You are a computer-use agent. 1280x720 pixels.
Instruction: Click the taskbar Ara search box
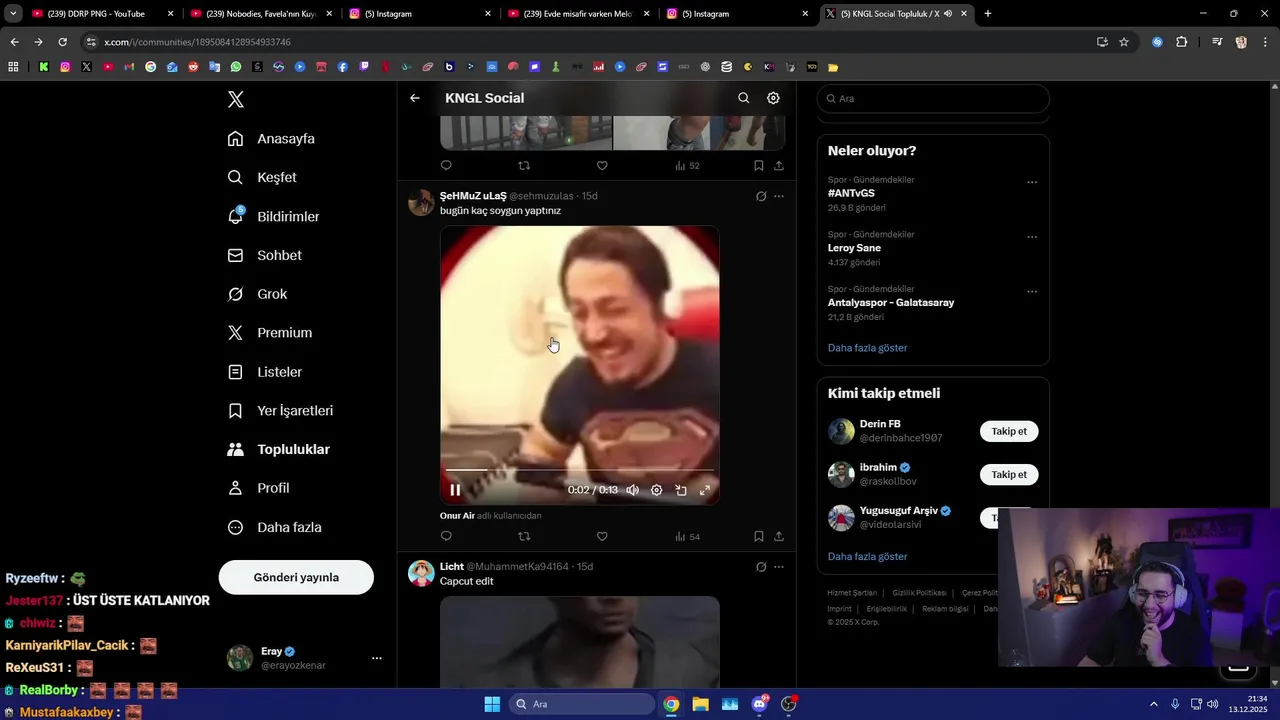point(582,704)
